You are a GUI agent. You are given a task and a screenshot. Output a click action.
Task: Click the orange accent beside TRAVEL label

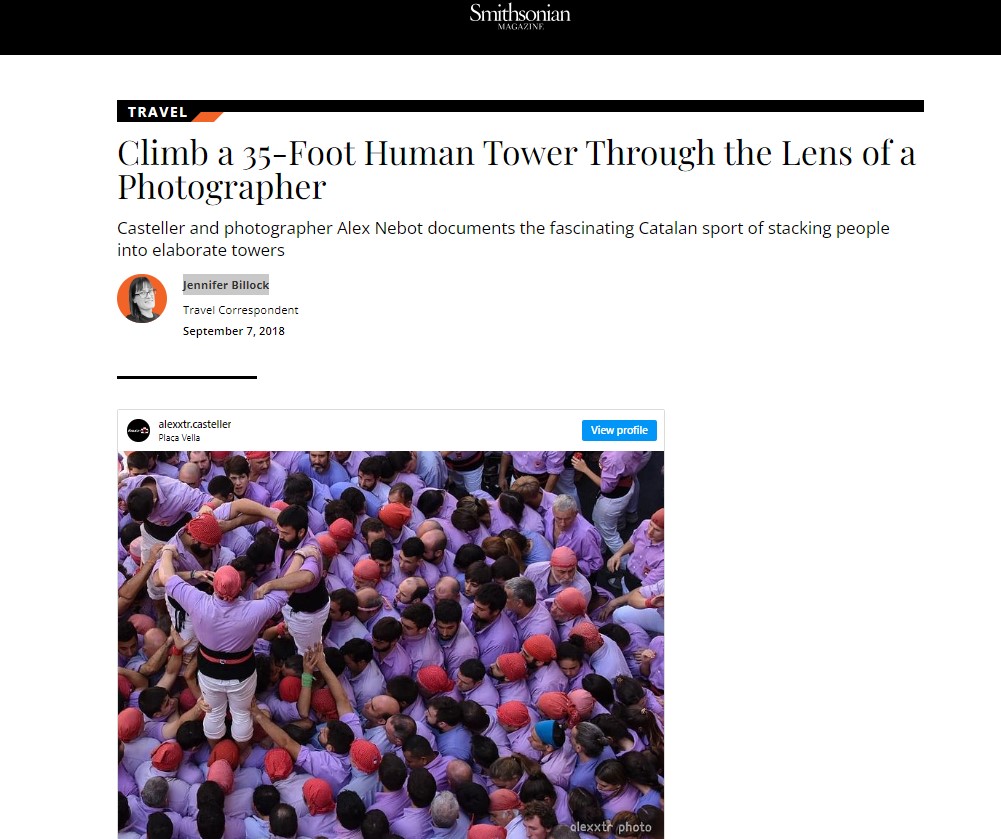click(207, 116)
